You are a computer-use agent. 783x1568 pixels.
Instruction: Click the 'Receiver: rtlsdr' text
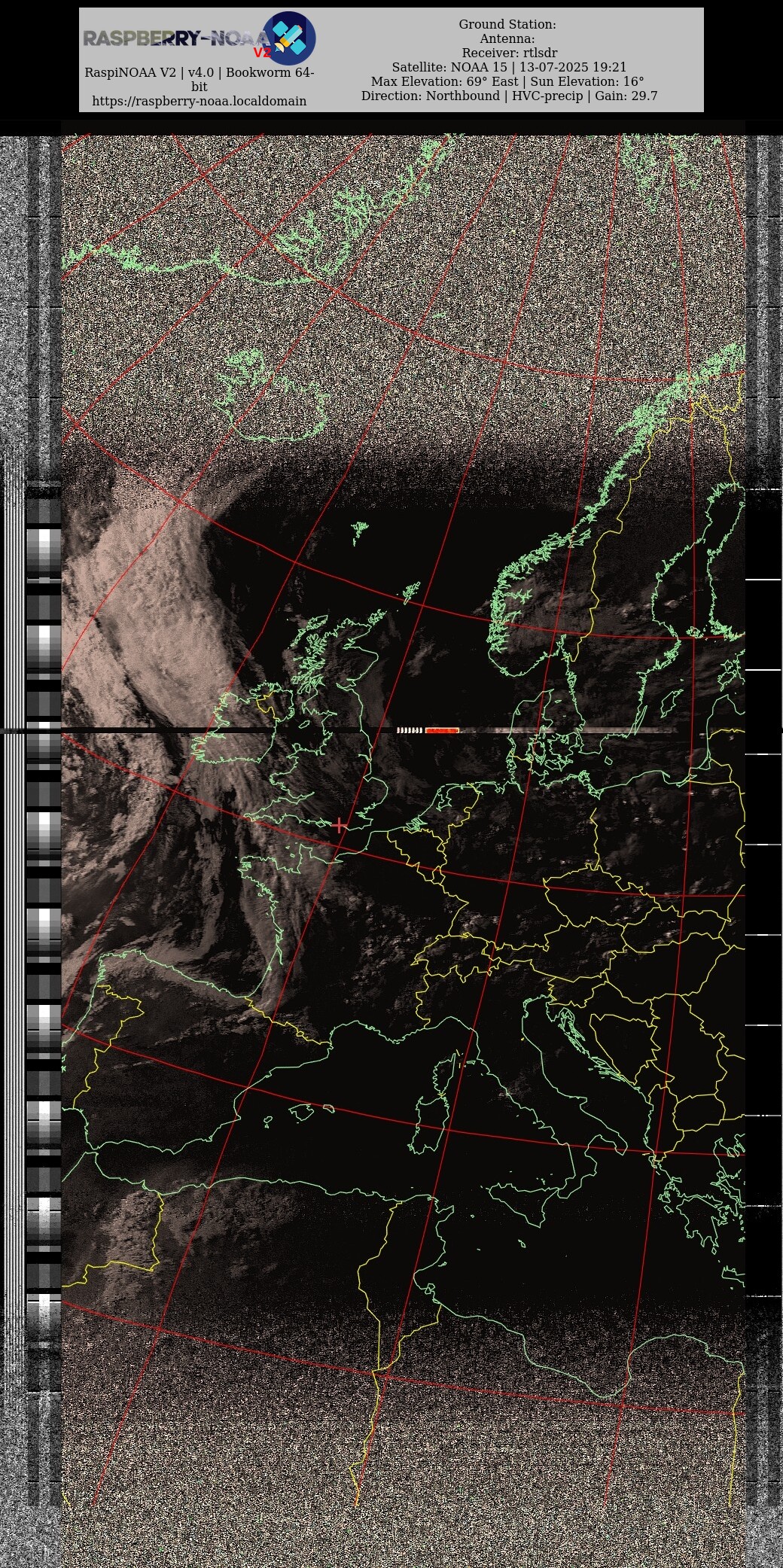coord(510,53)
